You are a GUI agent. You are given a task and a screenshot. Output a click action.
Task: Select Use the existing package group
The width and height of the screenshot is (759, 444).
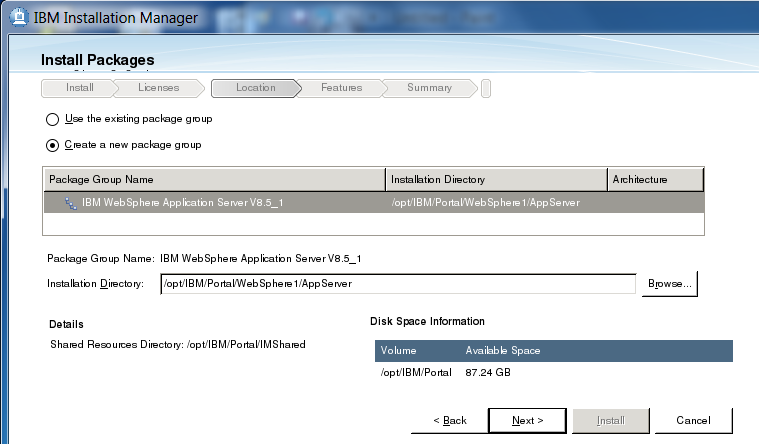52,119
